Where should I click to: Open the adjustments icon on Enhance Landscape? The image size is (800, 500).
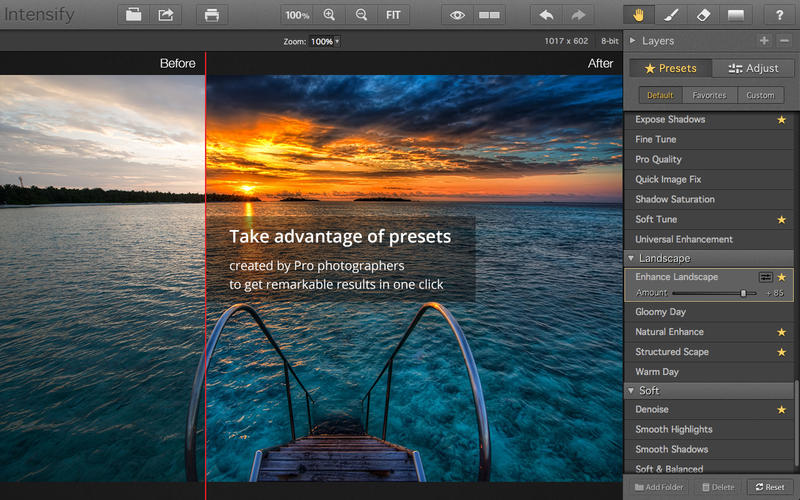pyautogui.click(x=766, y=277)
